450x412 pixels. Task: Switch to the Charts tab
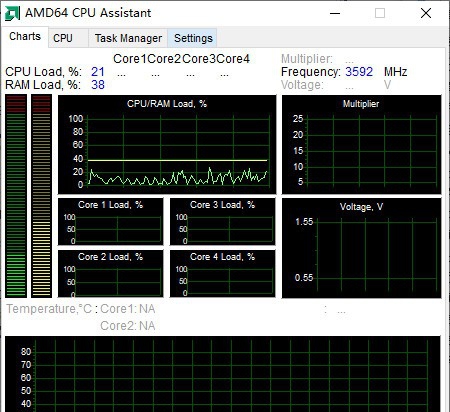(25, 36)
